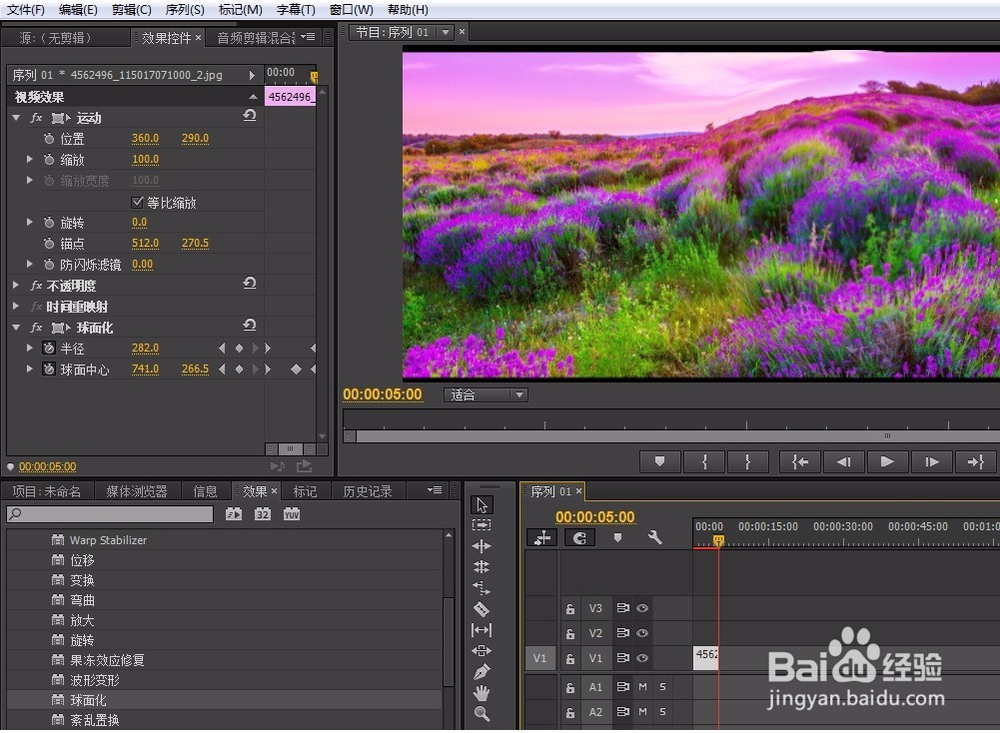Select the Slide tool
This screenshot has height=733, width=1000.
(x=482, y=651)
